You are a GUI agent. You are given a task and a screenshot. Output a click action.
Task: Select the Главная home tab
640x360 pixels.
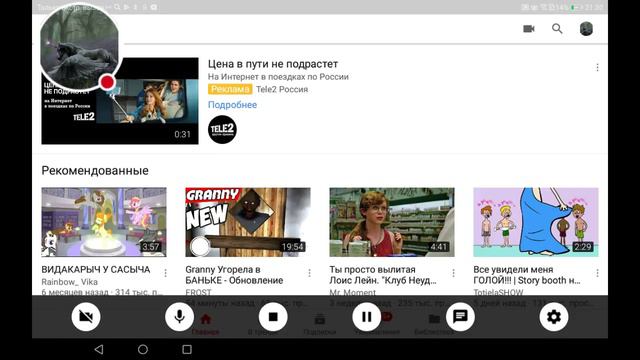[x=206, y=324]
